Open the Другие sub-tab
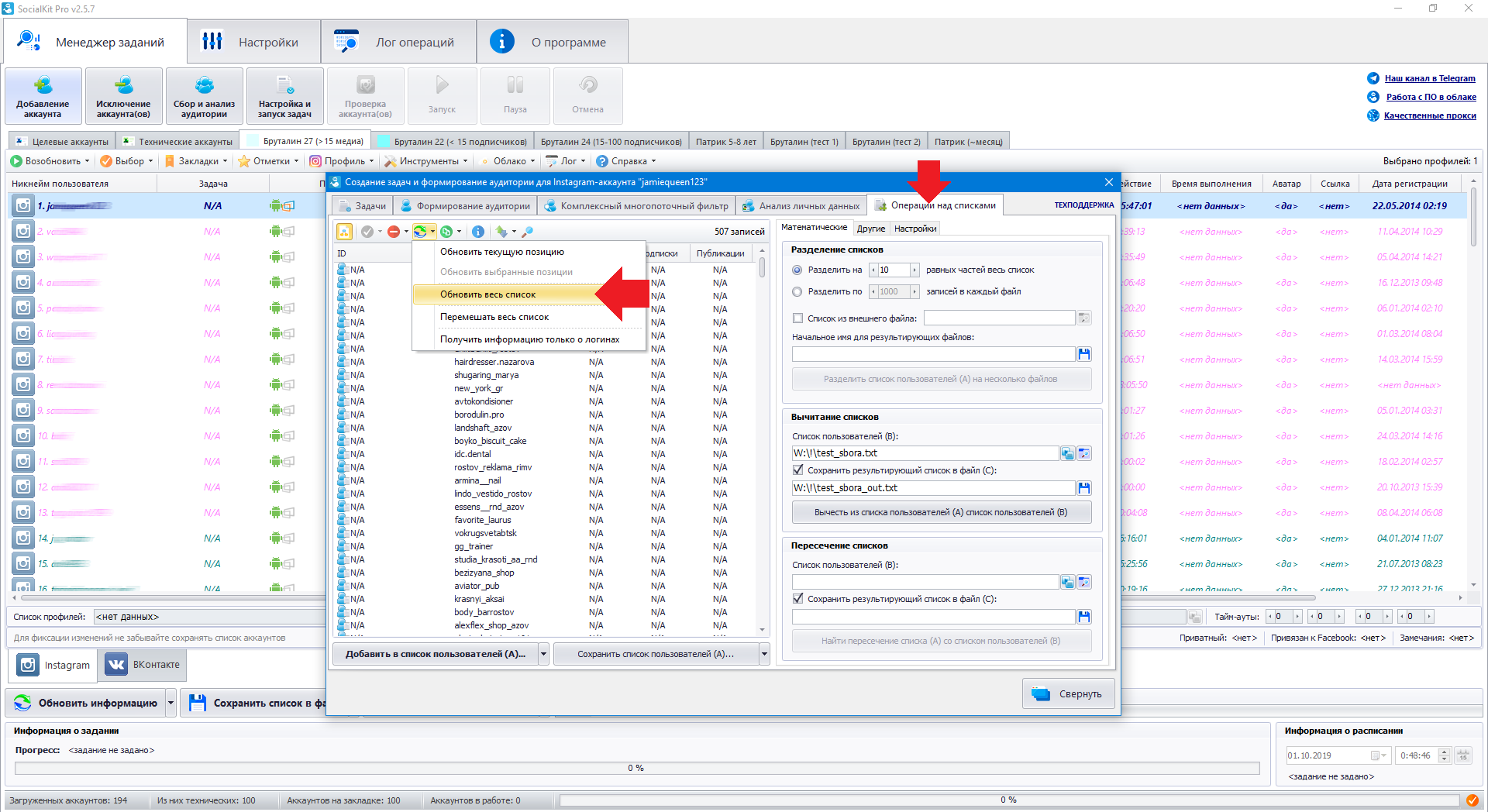The image size is (1488, 812). tap(871, 229)
